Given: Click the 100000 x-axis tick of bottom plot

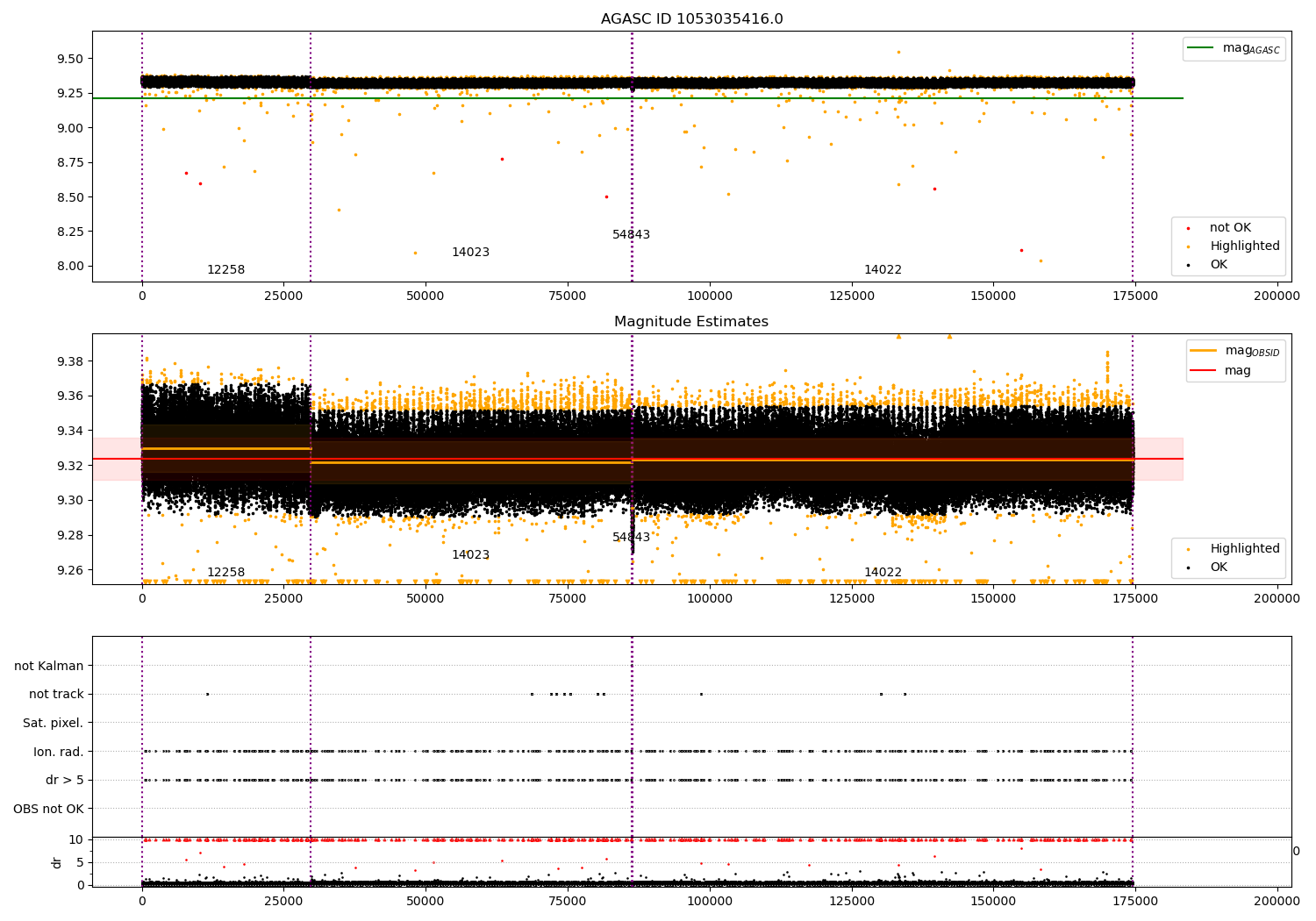Looking at the screenshot, I should pyautogui.click(x=710, y=901).
